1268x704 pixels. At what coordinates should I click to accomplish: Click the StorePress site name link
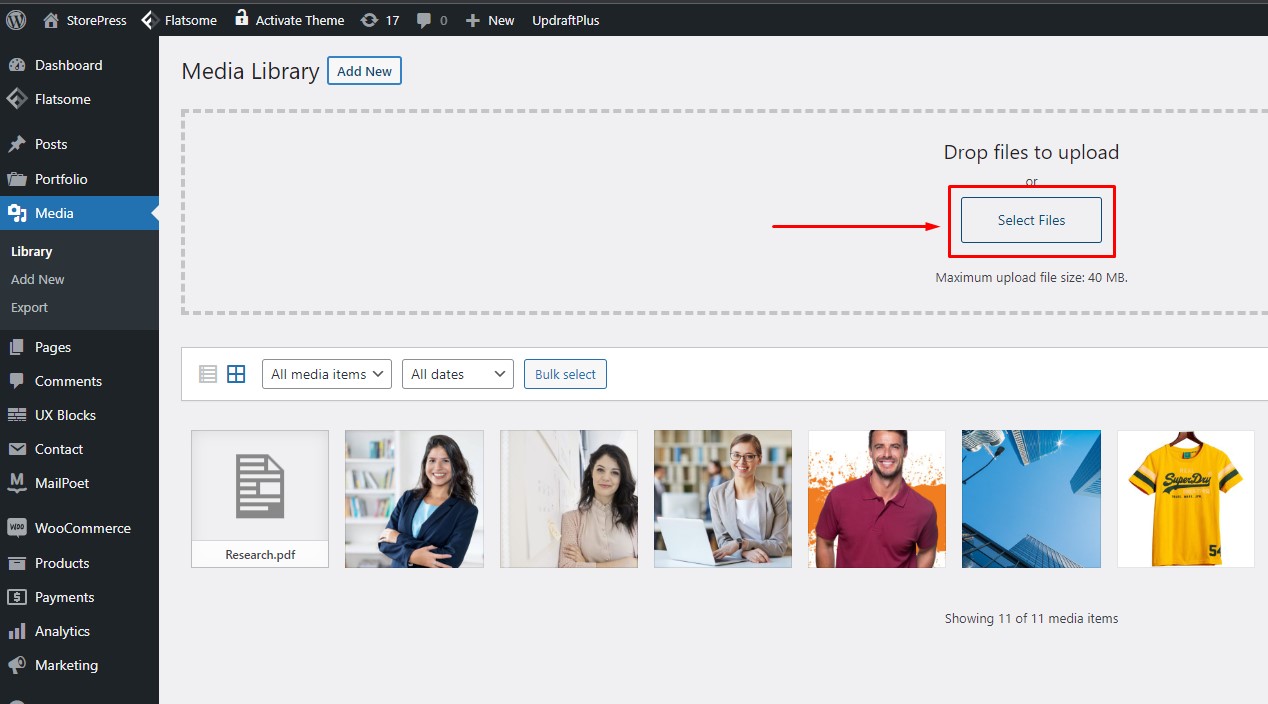pos(97,20)
